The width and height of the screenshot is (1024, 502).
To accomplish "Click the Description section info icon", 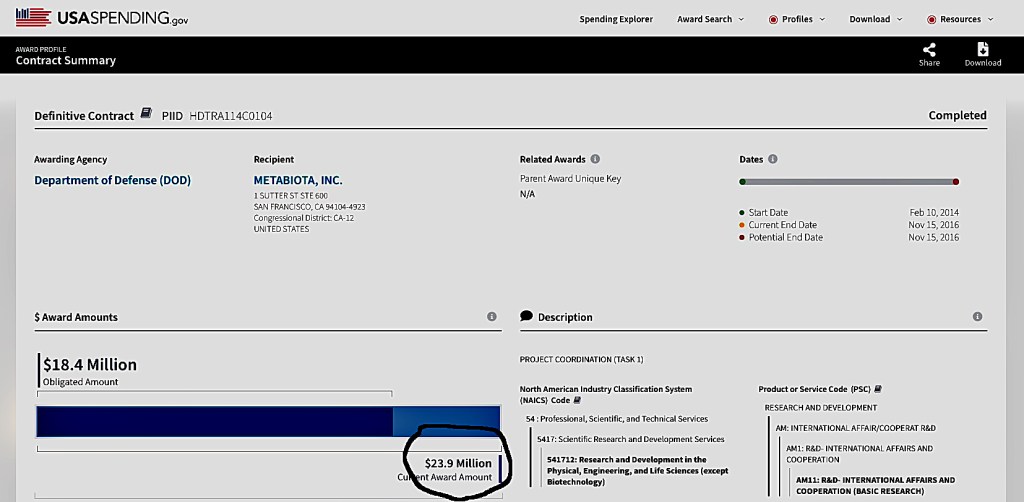I will pos(977,317).
